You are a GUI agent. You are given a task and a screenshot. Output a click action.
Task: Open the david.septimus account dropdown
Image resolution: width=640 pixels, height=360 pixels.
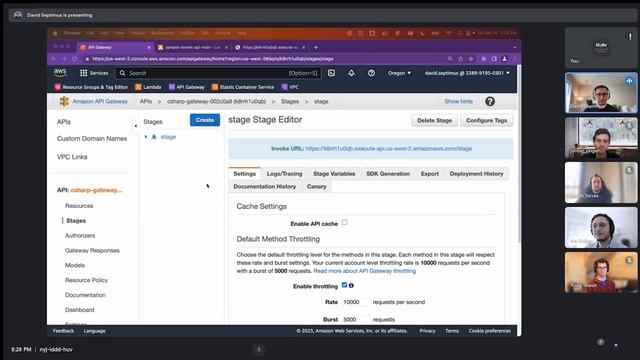pyautogui.click(x=467, y=73)
